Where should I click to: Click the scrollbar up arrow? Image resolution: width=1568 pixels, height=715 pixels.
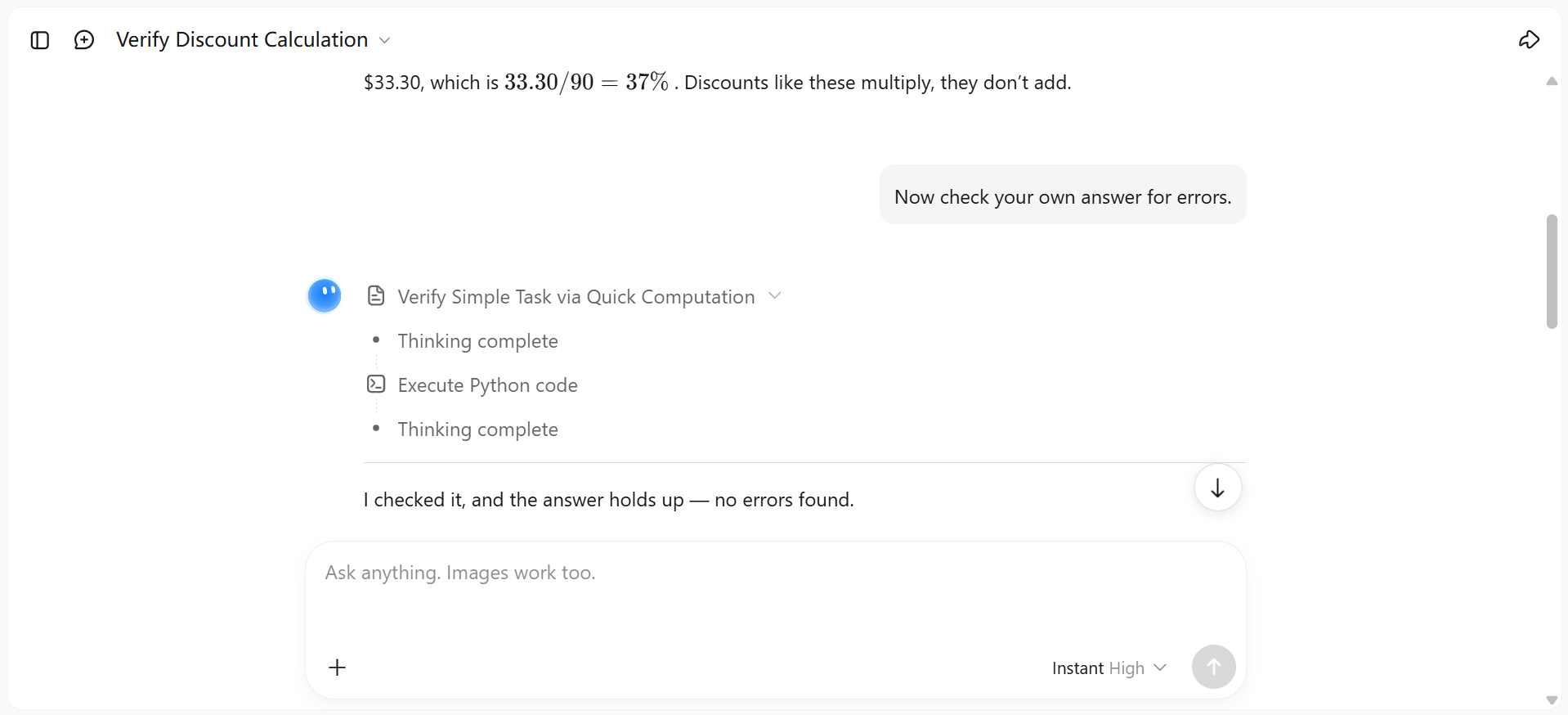tap(1551, 81)
